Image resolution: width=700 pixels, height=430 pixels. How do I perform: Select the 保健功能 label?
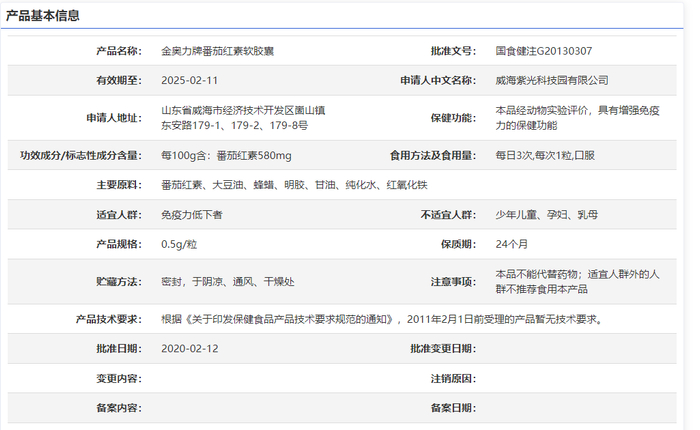[453, 118]
